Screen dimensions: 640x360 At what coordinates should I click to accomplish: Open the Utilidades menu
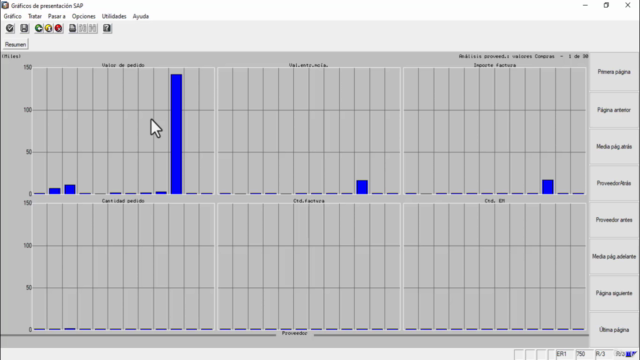tap(114, 16)
